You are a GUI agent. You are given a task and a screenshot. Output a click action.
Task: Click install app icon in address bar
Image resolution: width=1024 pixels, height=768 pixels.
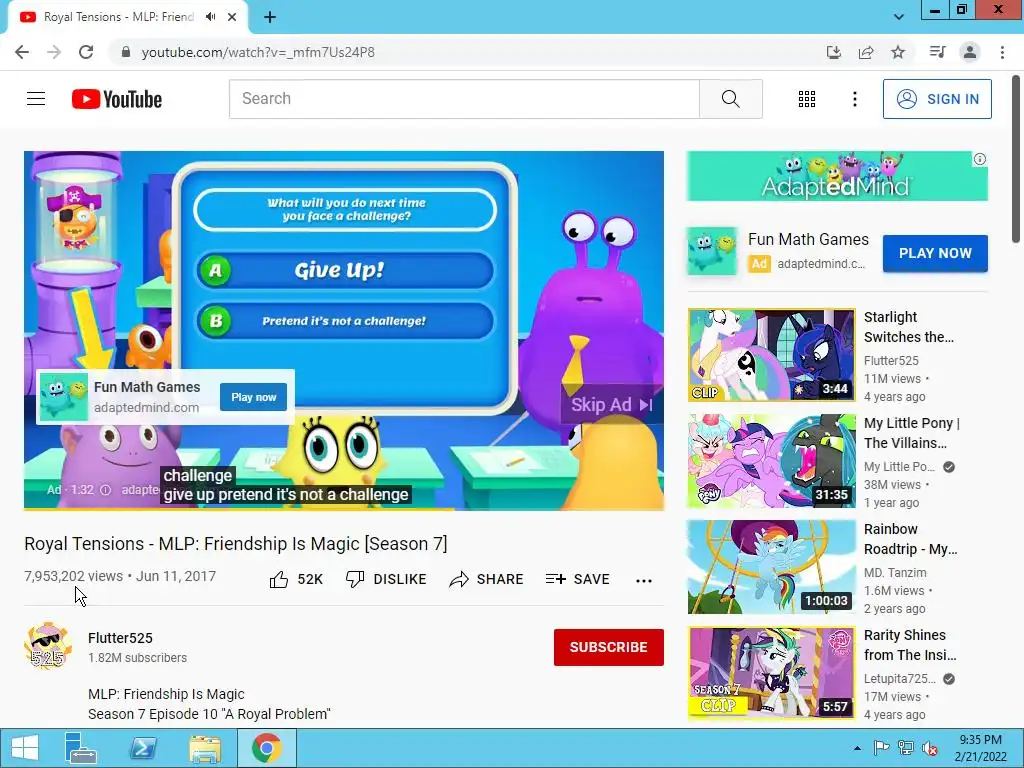[834, 52]
